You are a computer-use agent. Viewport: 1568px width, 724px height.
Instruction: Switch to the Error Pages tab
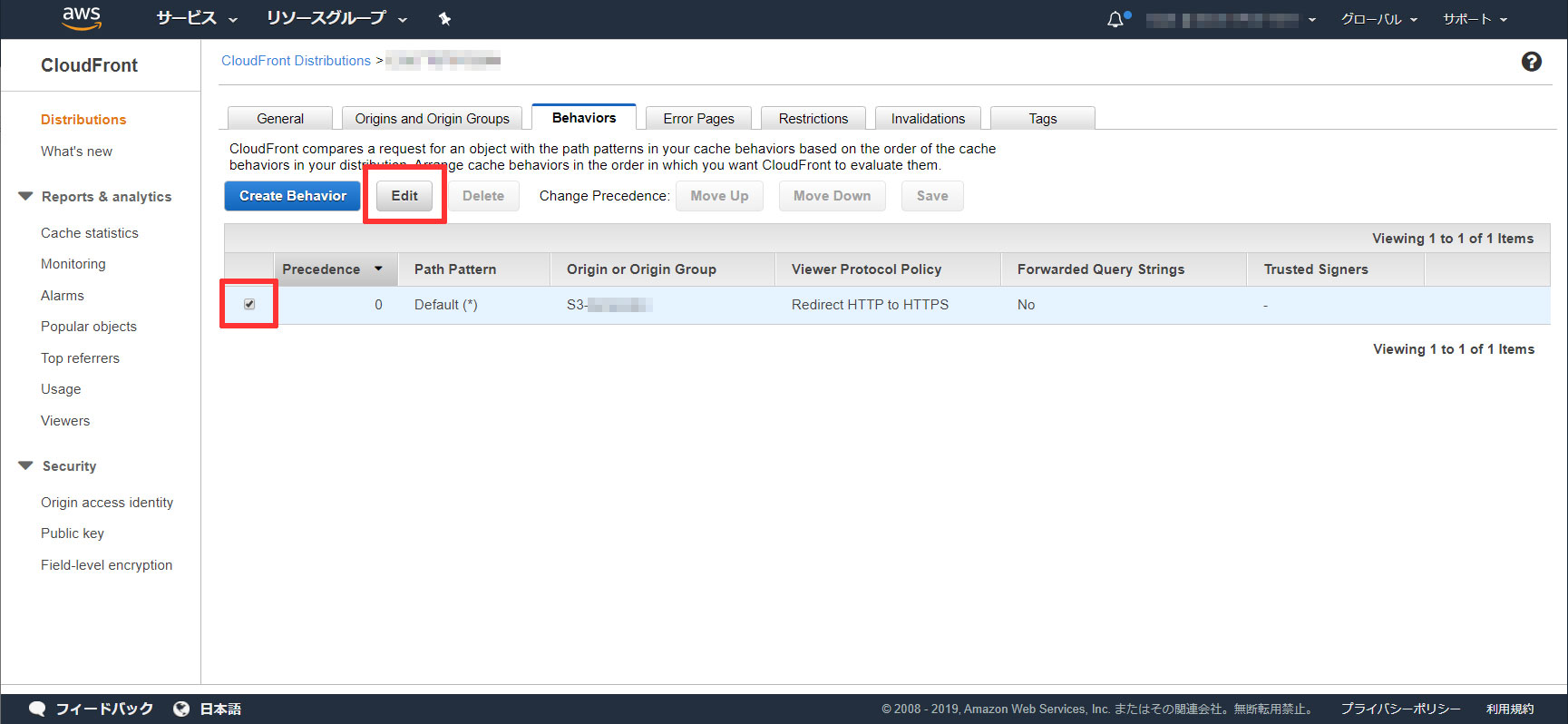(x=698, y=118)
